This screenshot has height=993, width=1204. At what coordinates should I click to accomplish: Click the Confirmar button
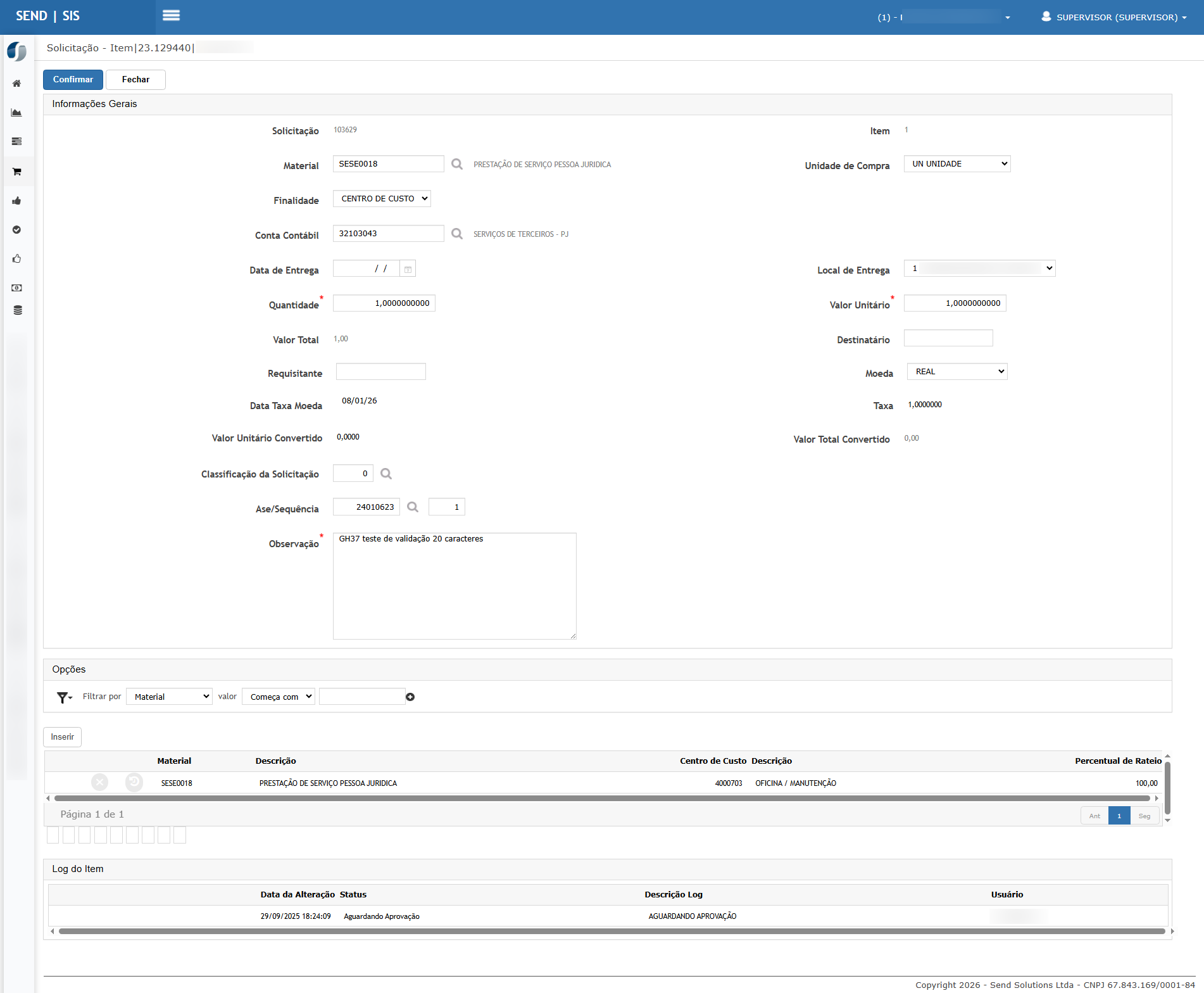[73, 80]
